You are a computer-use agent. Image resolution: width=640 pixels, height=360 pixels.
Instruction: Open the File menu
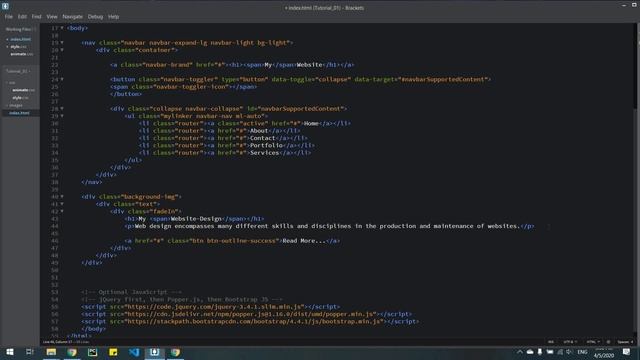coord(9,17)
